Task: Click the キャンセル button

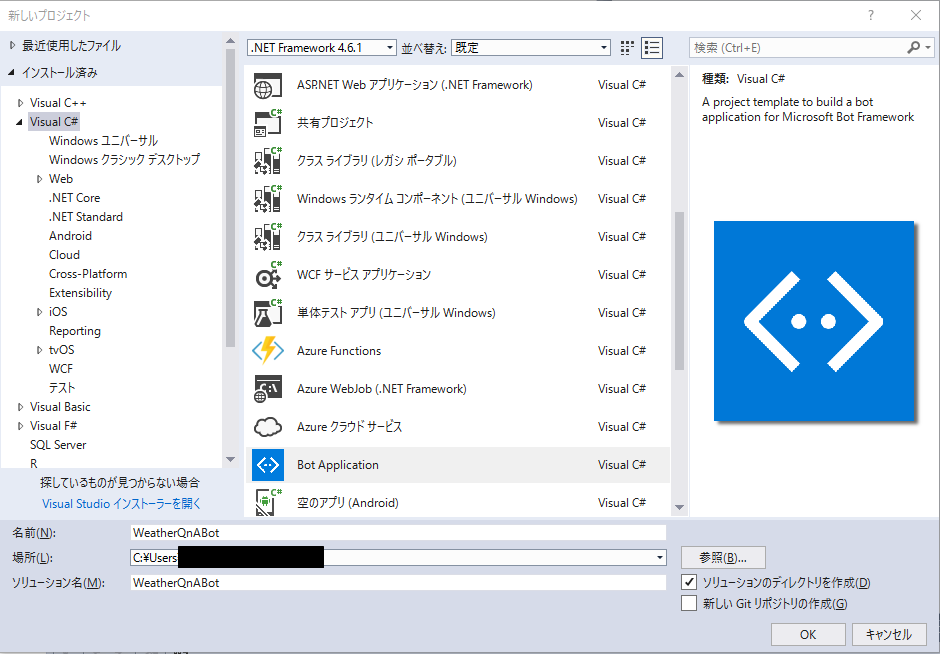Action: coord(889,634)
